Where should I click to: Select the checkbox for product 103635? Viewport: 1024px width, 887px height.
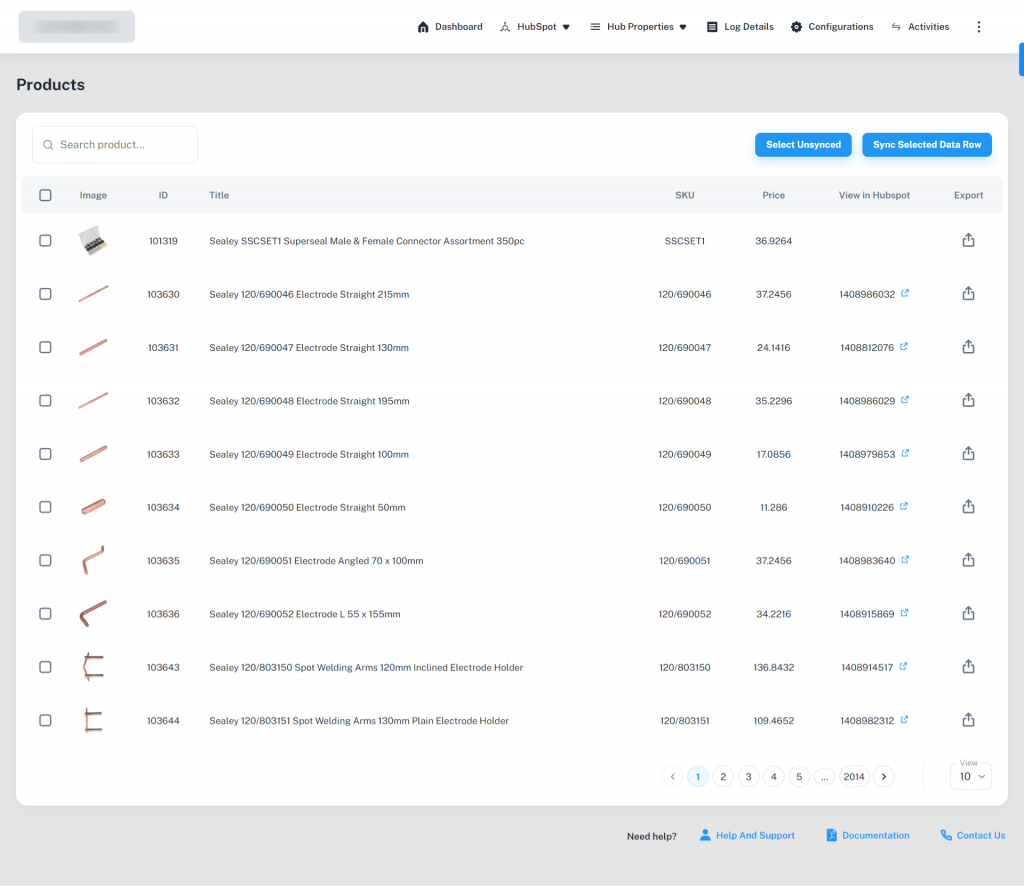click(45, 560)
